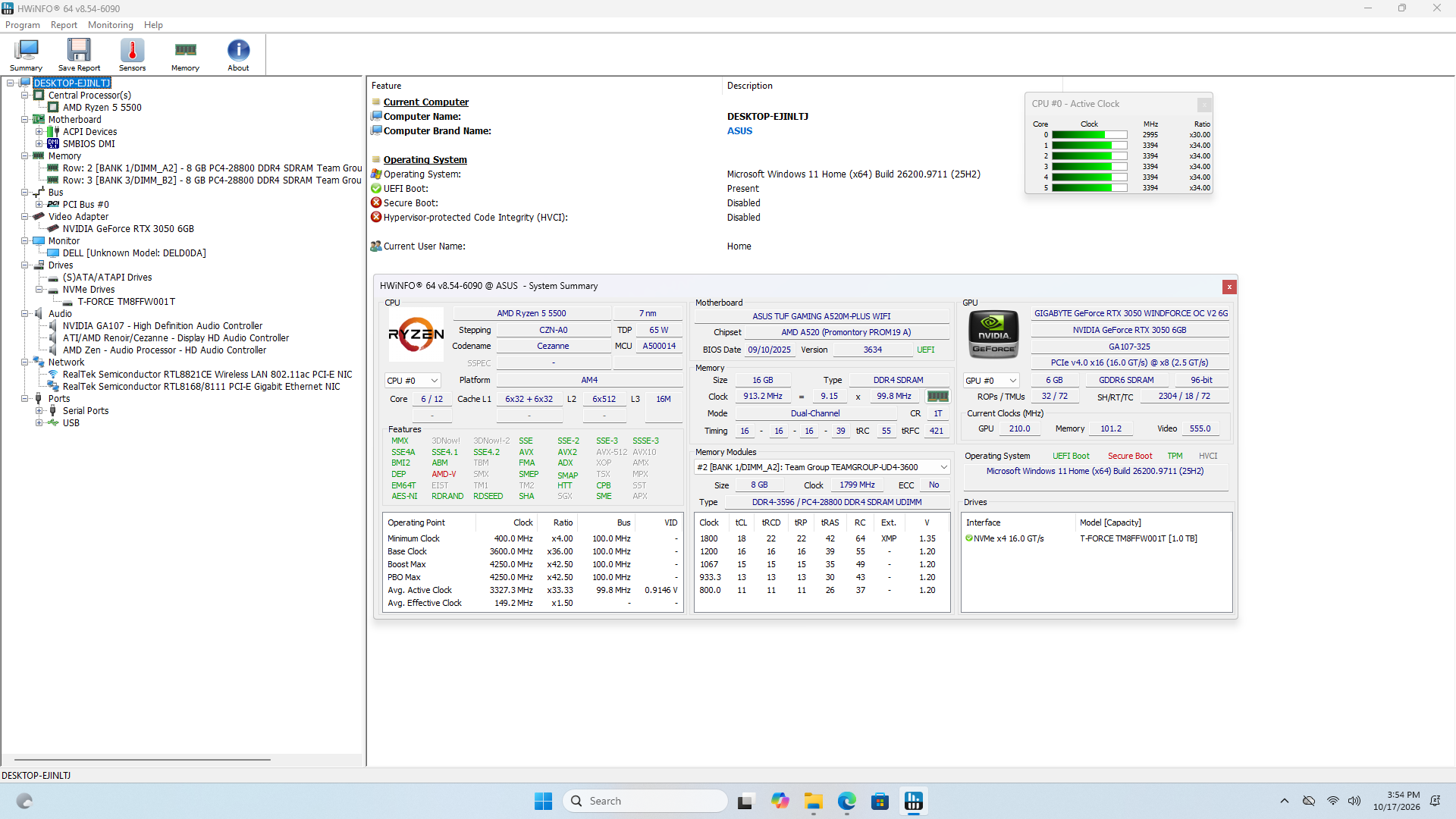Open the GPU #0 selector dropdown
This screenshot has width=1456, height=819.
pos(991,381)
